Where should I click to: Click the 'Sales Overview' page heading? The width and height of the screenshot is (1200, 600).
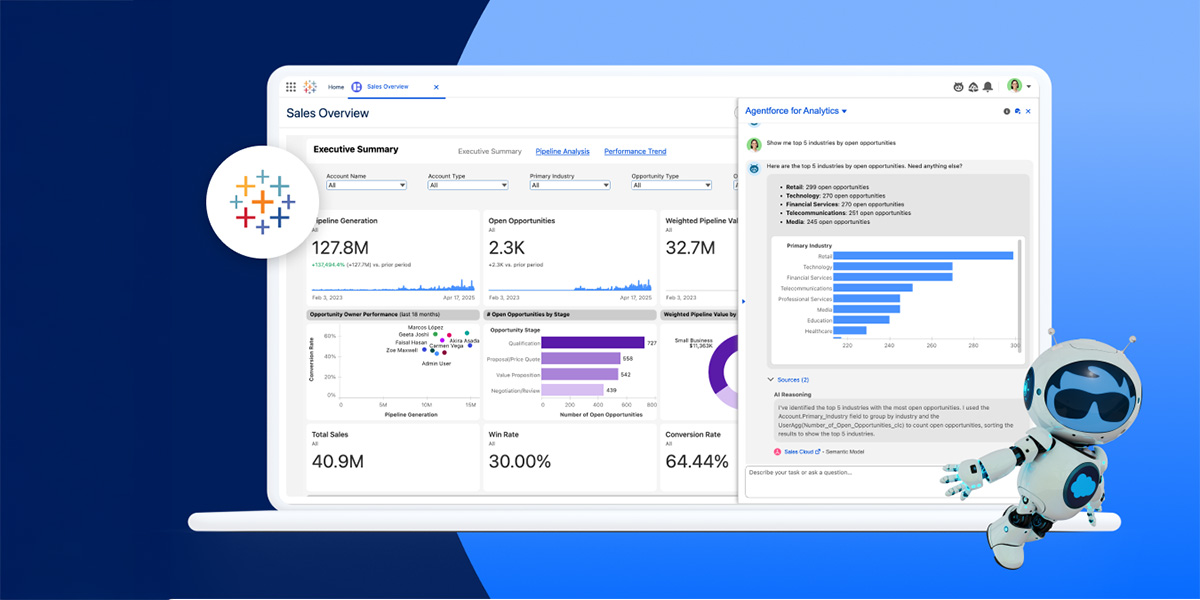[x=327, y=113]
